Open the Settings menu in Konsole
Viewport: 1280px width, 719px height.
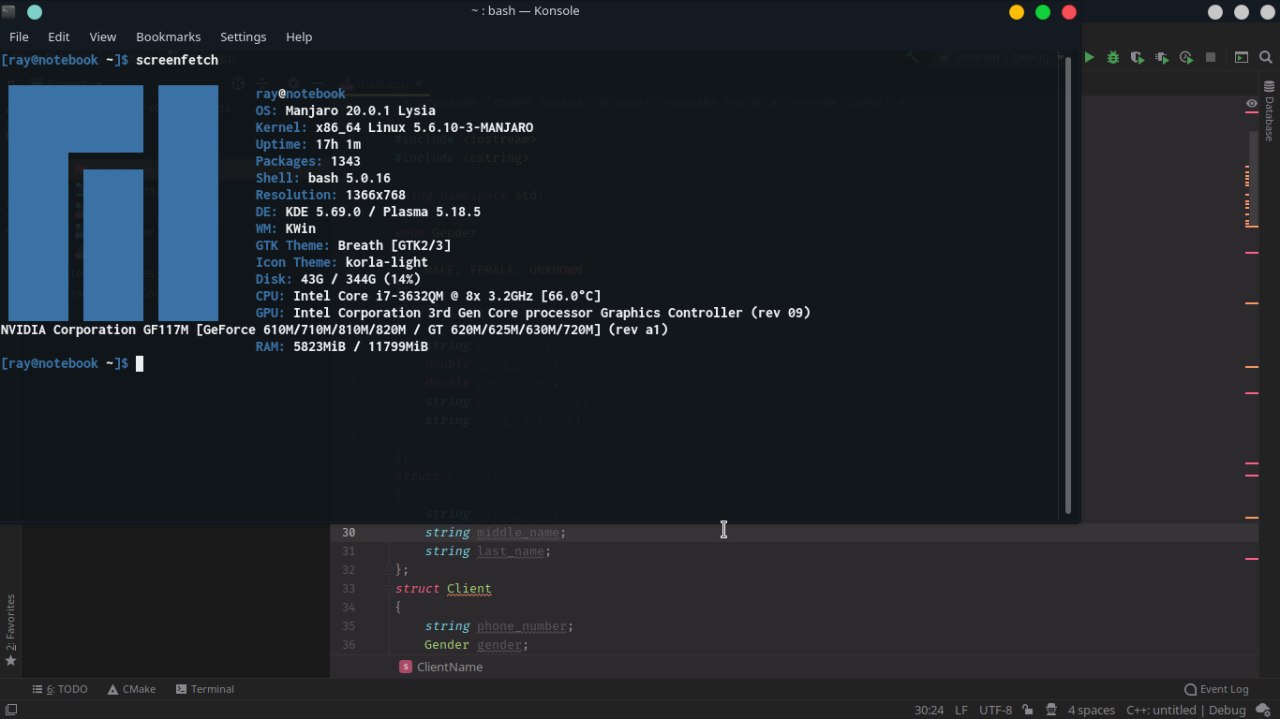[243, 37]
